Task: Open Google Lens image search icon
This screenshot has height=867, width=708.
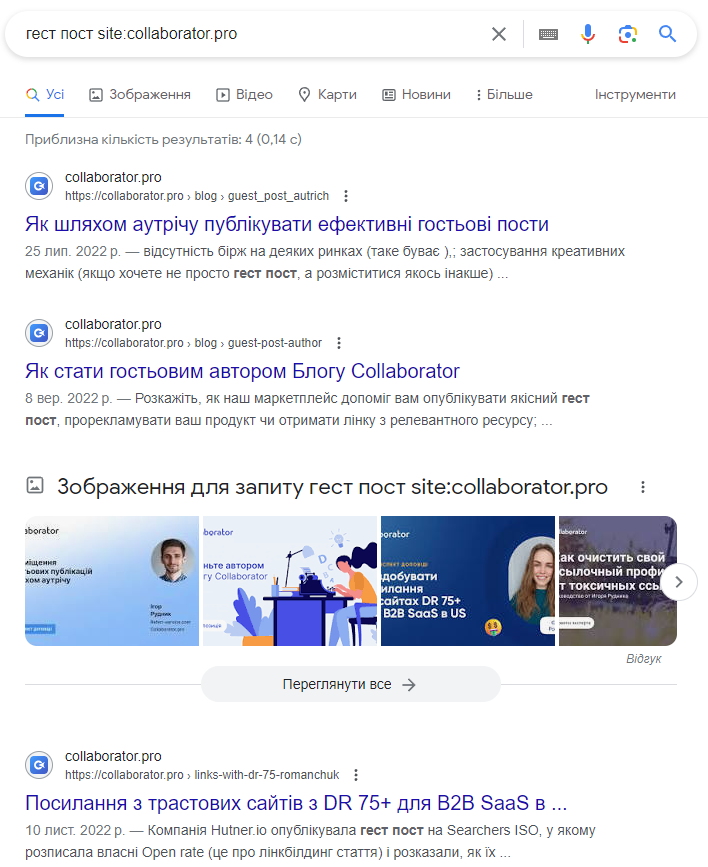Action: click(x=627, y=34)
